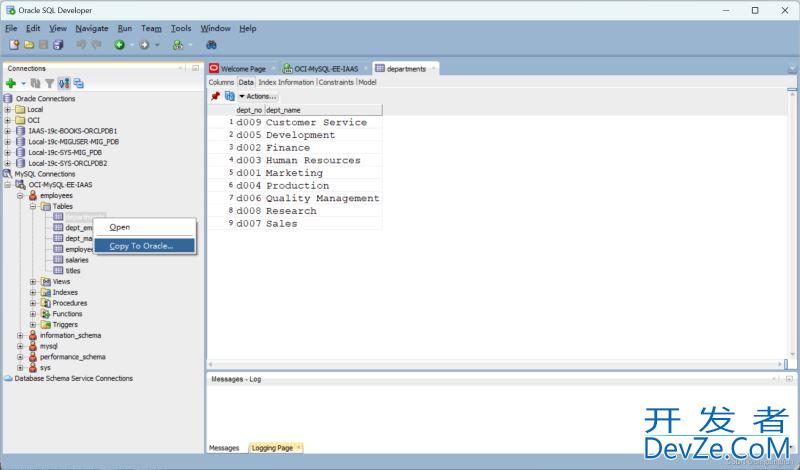Select the Messages tab in log panel

(224, 448)
